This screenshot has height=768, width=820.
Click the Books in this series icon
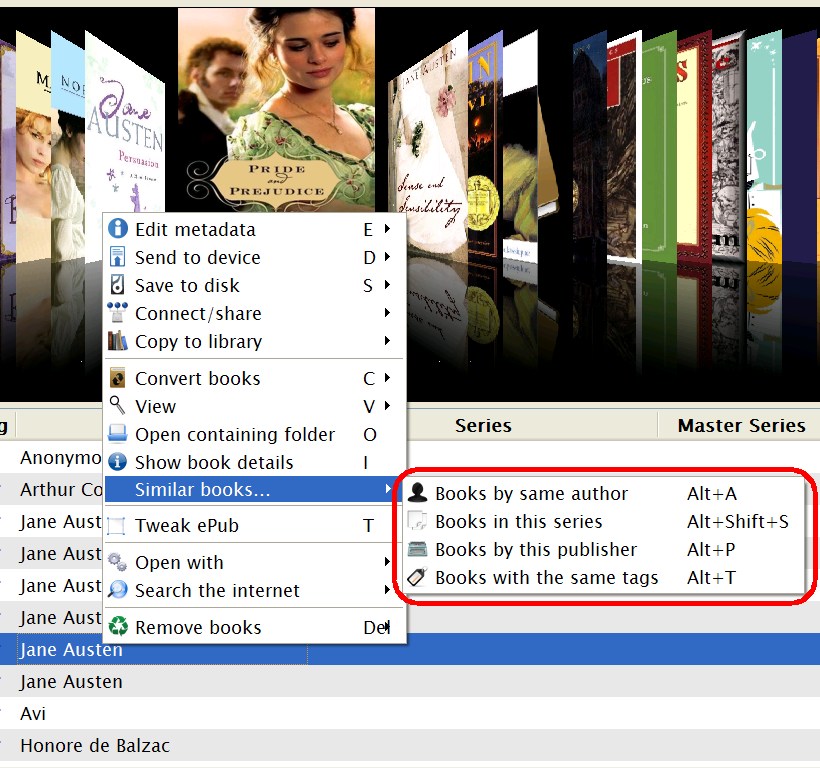click(417, 521)
